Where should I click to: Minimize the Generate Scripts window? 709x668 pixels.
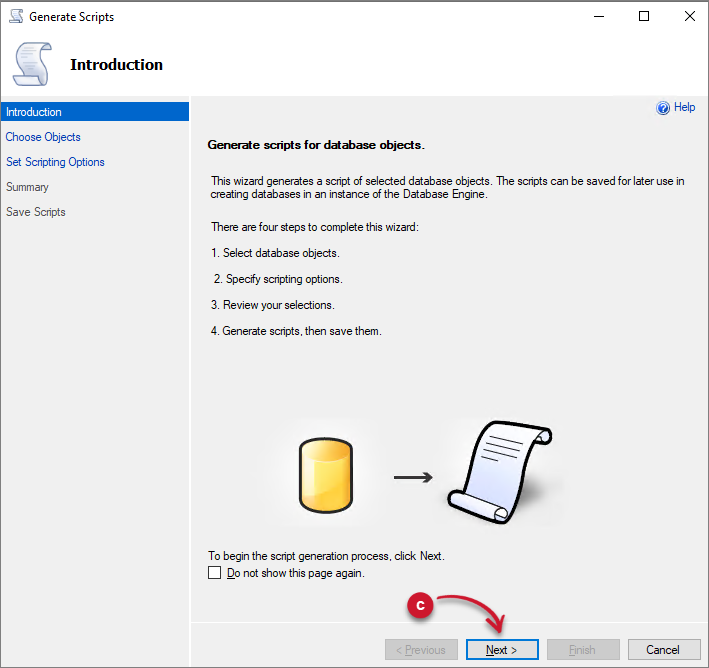pyautogui.click(x=599, y=17)
